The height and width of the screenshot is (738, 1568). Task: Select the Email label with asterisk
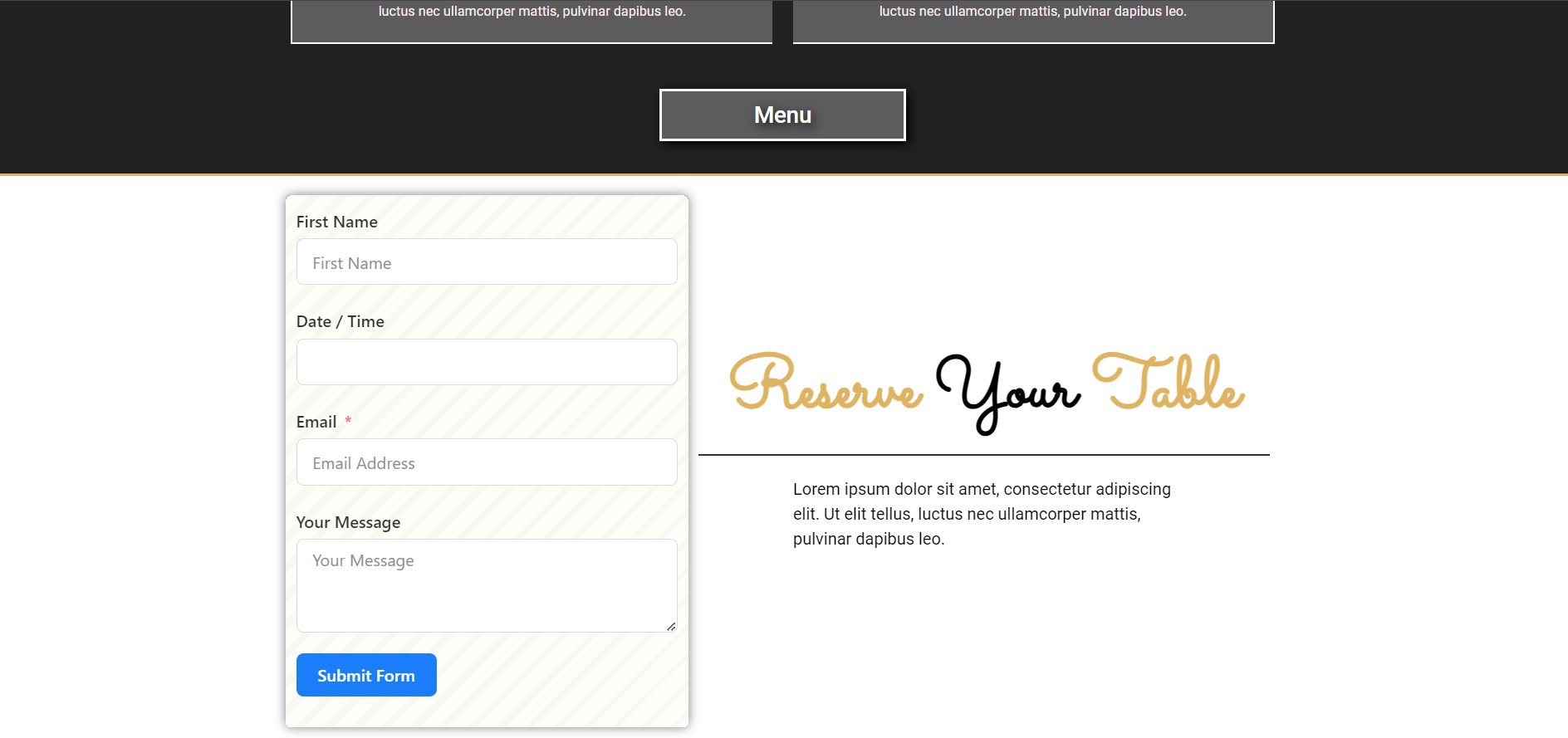[x=324, y=422]
